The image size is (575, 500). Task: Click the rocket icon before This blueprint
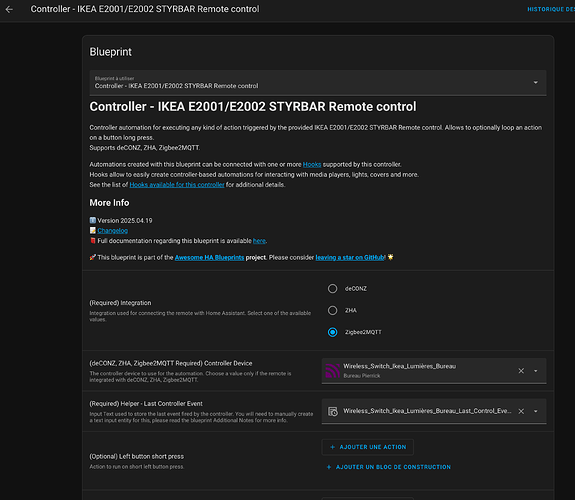93,257
